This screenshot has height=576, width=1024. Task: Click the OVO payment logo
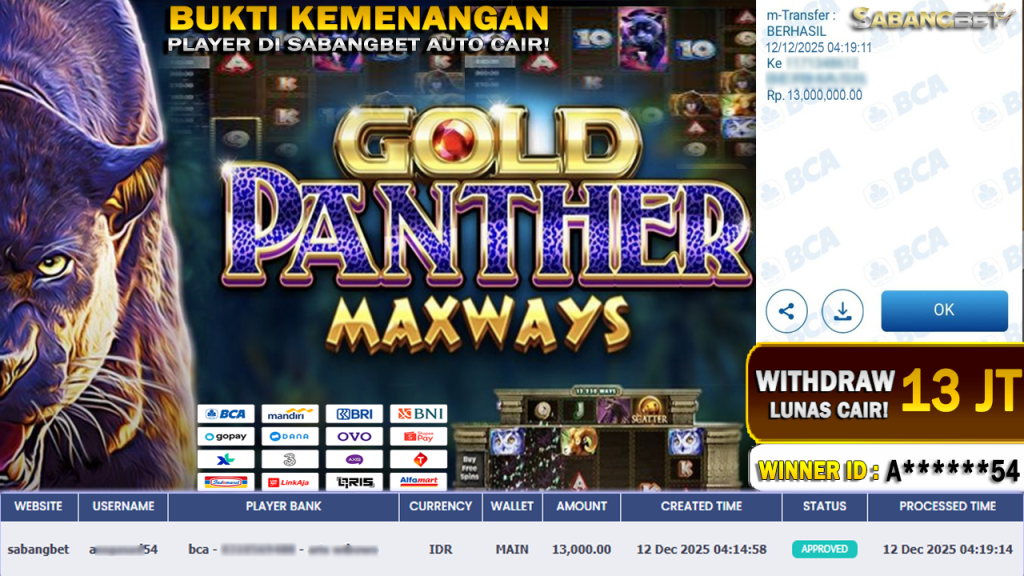354,436
